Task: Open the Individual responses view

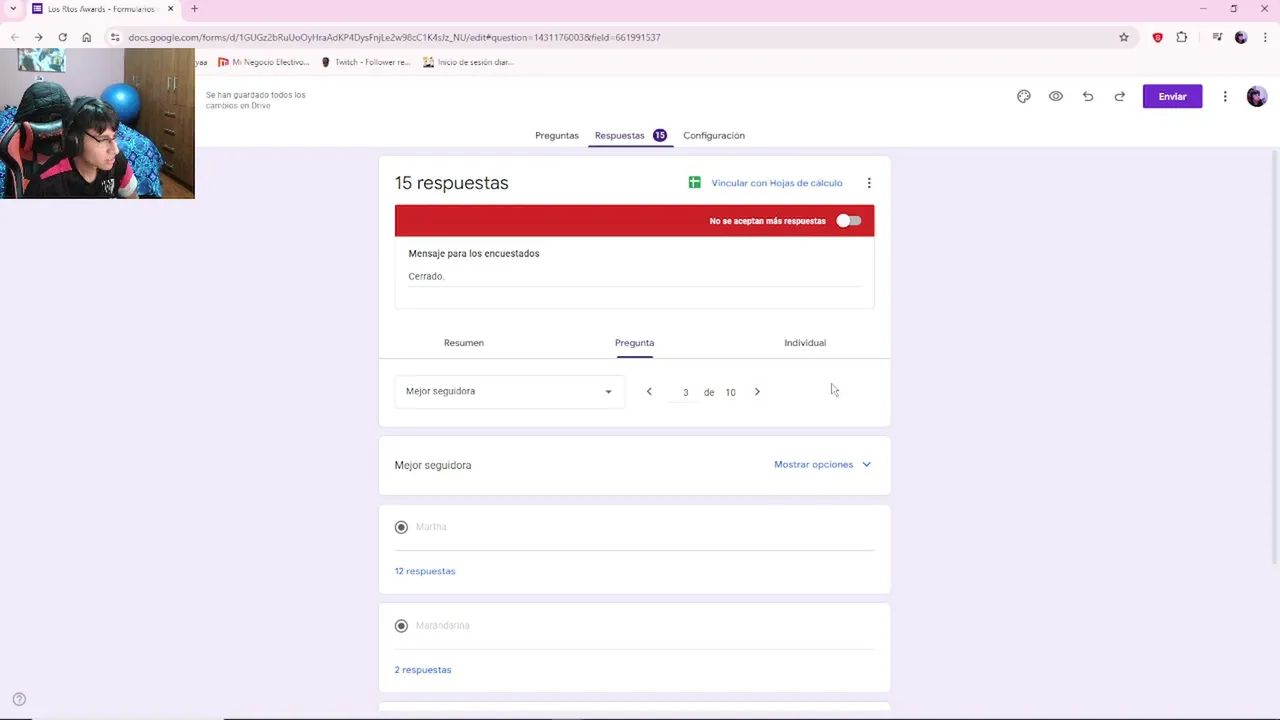Action: point(805,343)
